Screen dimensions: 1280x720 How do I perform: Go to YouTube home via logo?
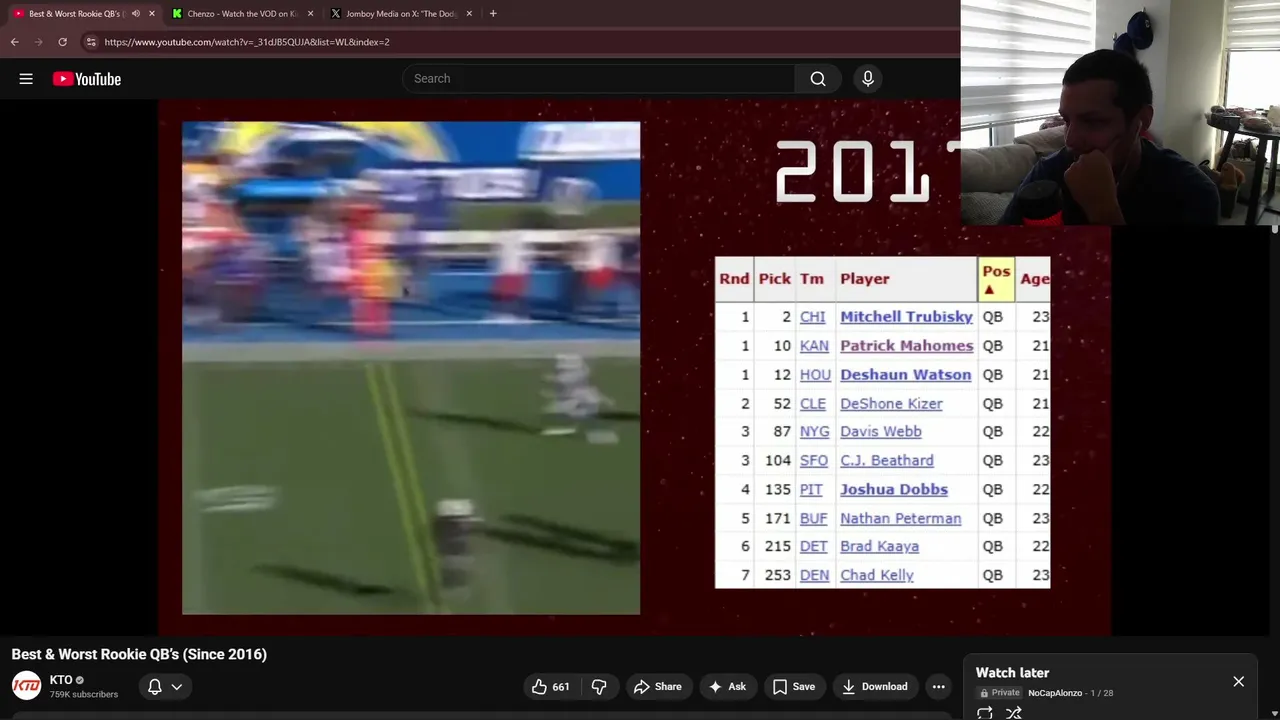coord(87,79)
